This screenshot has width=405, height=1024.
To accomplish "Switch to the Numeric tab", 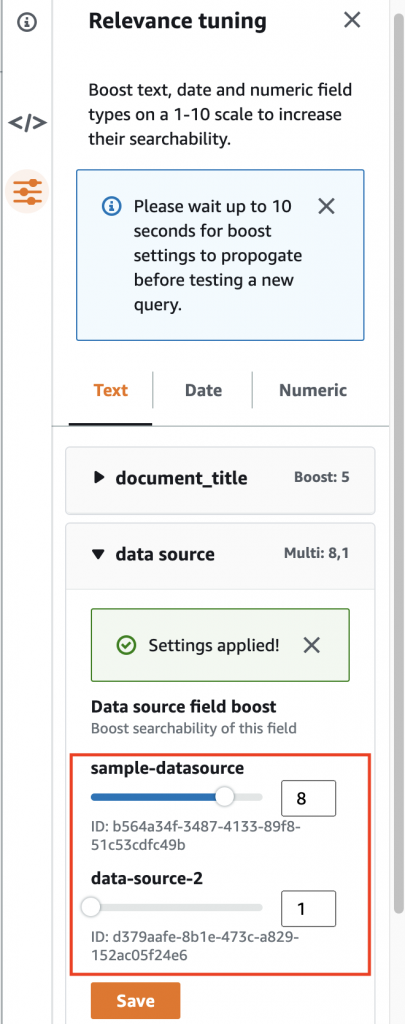I will point(313,391).
